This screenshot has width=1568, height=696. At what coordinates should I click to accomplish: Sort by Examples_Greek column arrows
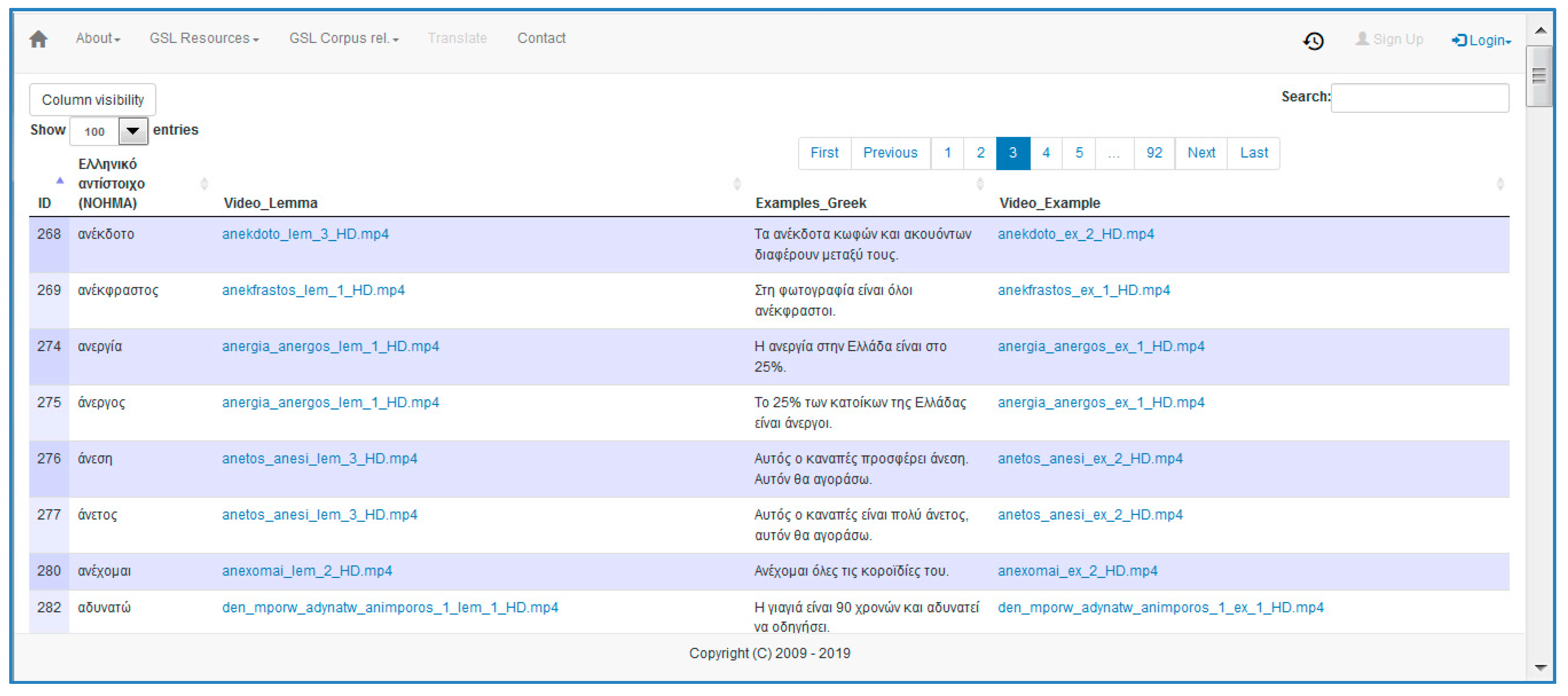click(x=980, y=184)
